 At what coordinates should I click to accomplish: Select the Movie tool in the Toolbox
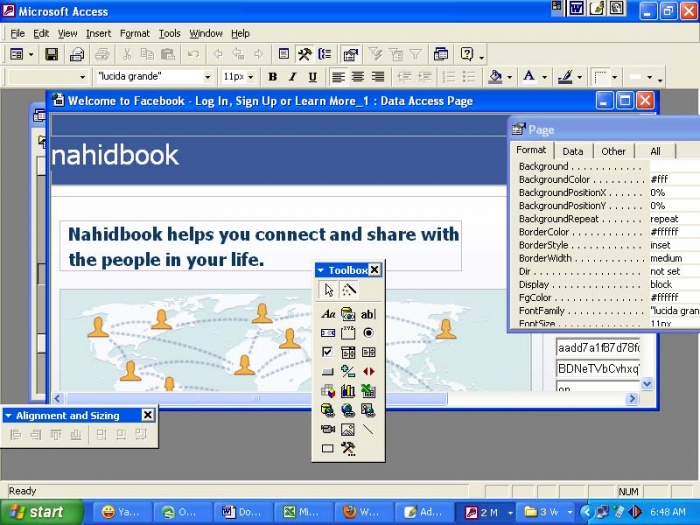tap(328, 429)
